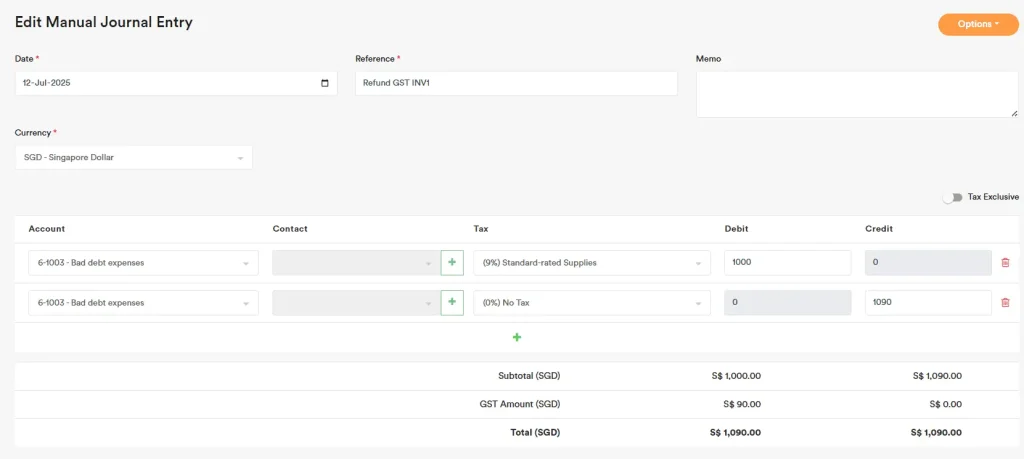The image size is (1024, 459).
Task: Open the Options dropdown button
Action: pyautogui.click(x=978, y=24)
